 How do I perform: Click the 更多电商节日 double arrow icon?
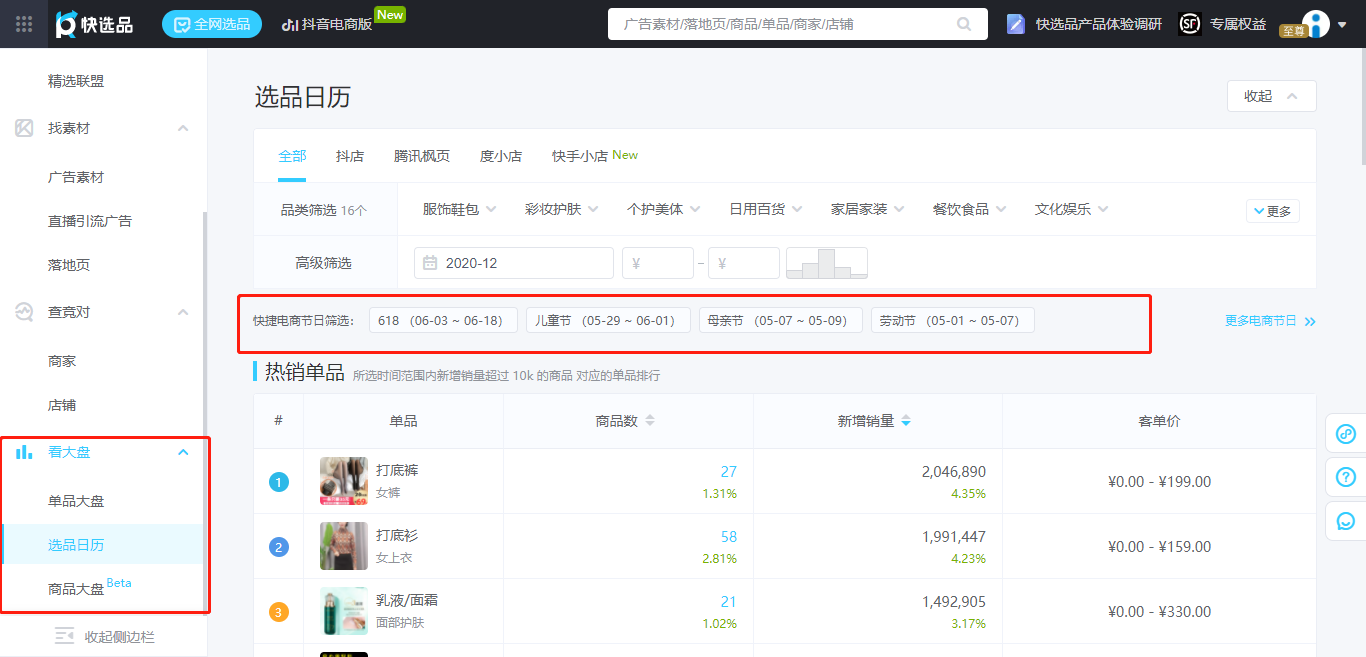[x=1310, y=321]
